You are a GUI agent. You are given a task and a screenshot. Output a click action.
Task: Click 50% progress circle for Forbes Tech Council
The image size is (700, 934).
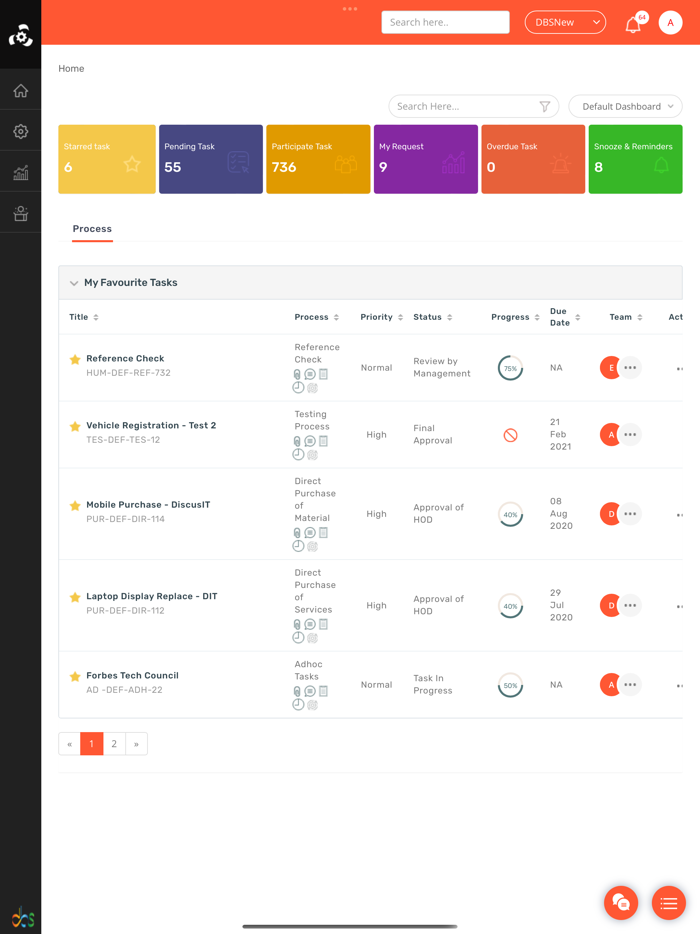pyautogui.click(x=511, y=685)
